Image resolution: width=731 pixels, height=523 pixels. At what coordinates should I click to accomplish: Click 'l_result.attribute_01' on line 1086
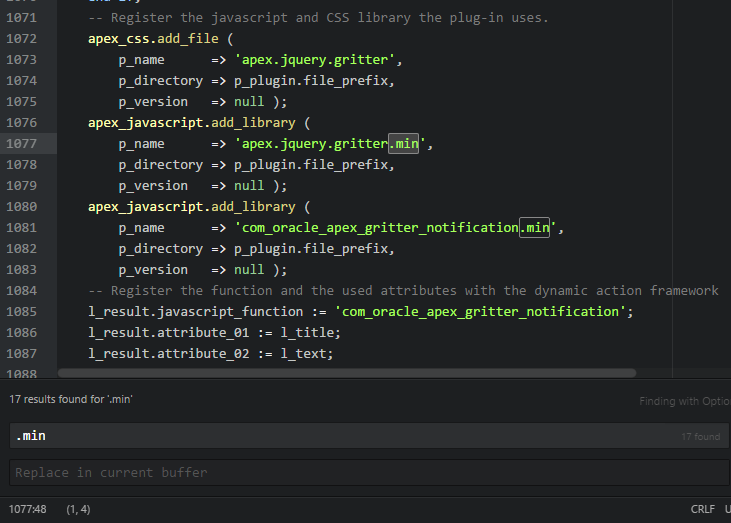169,332
